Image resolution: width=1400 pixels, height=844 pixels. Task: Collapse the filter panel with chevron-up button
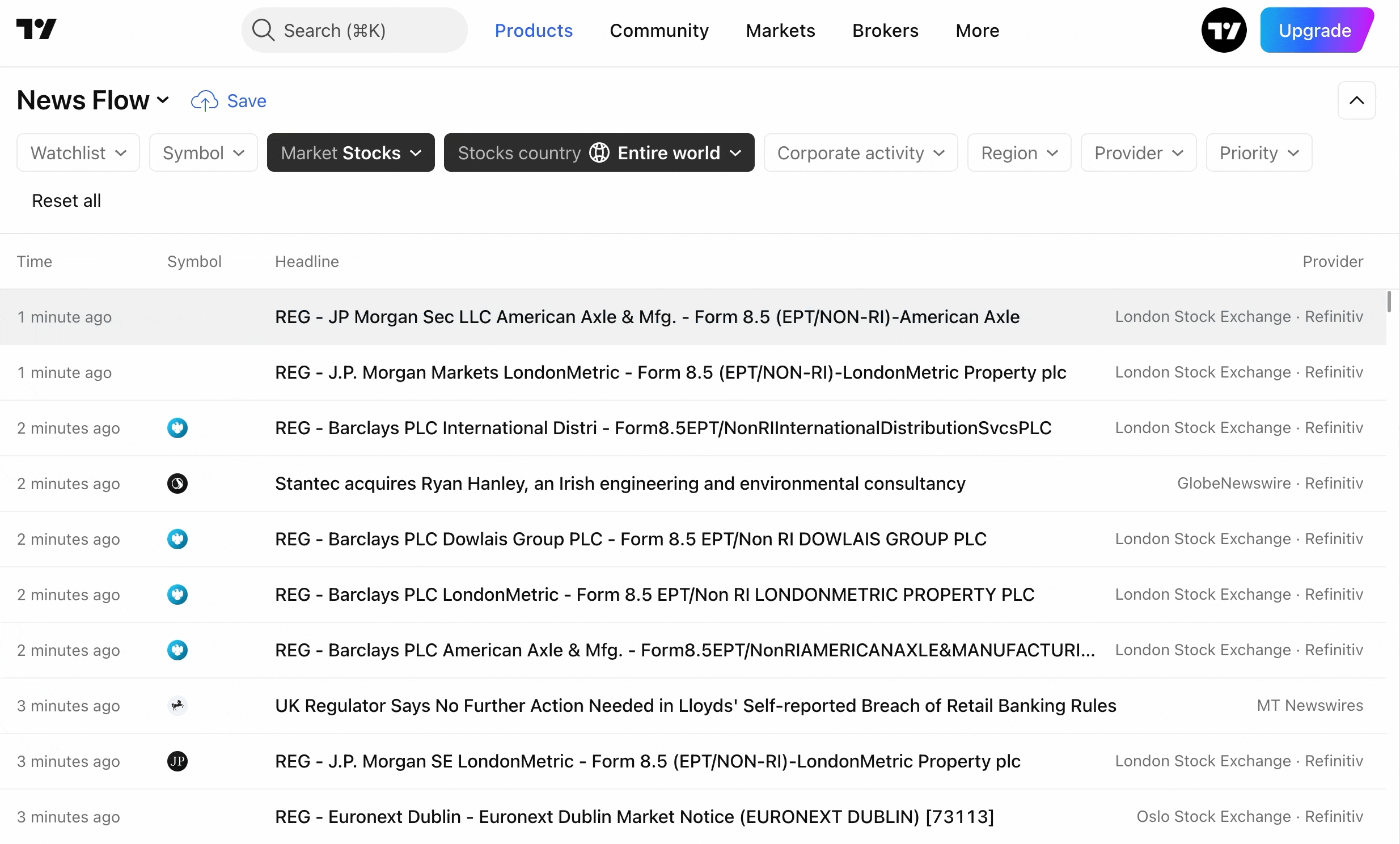1356,100
